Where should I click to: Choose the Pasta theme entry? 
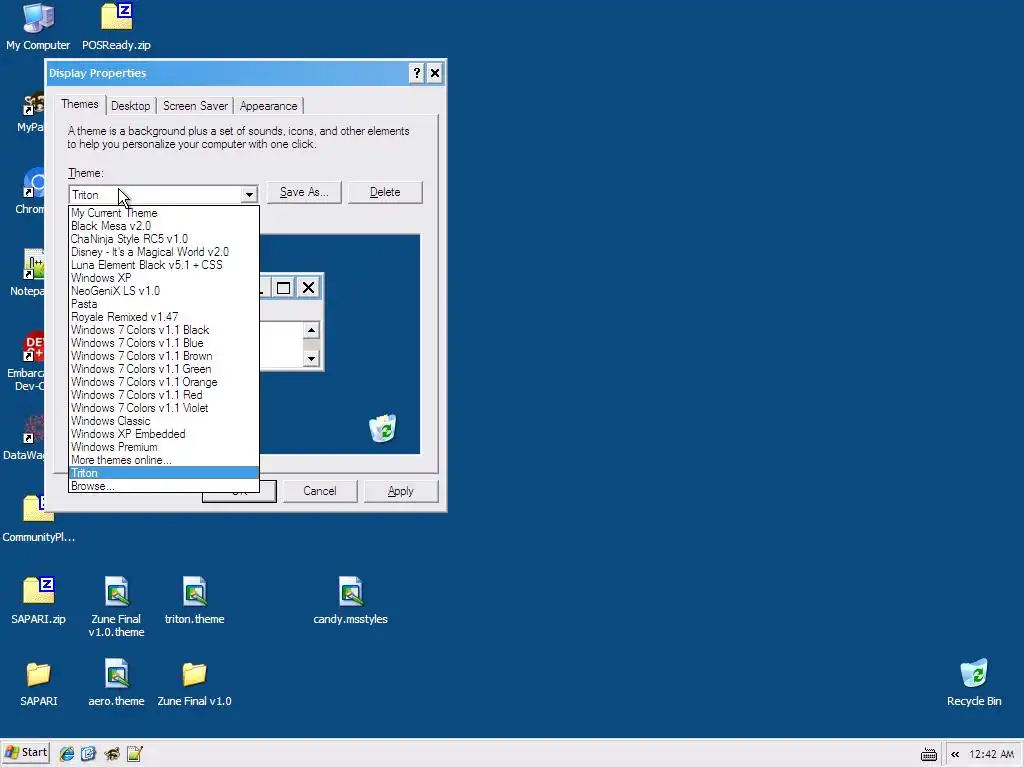[163, 304]
